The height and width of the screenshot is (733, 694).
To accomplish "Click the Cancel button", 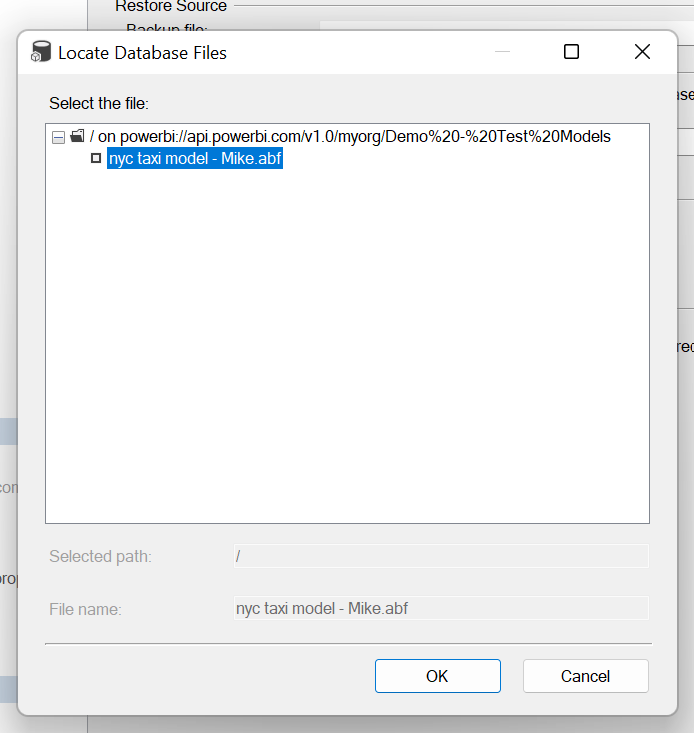I will coord(586,676).
